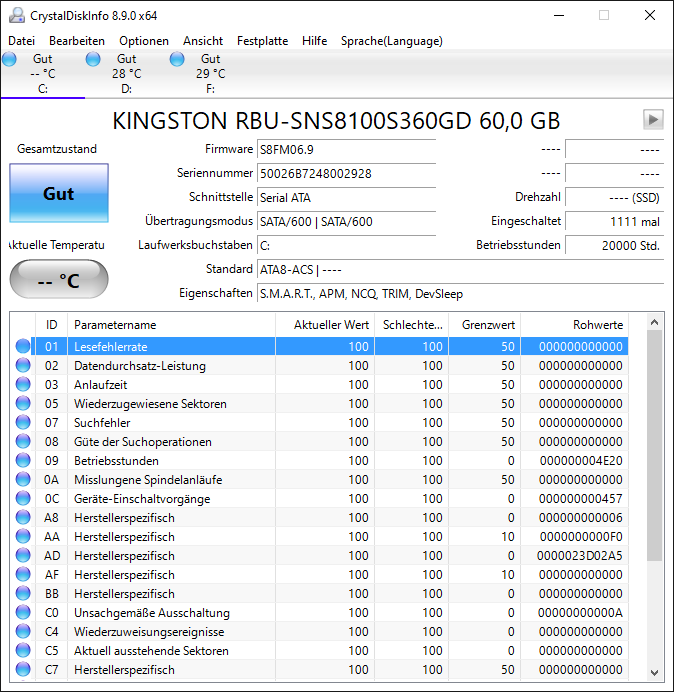The image size is (674, 692).
Task: Click the Firmware field S8FM06.9
Action: point(346,150)
